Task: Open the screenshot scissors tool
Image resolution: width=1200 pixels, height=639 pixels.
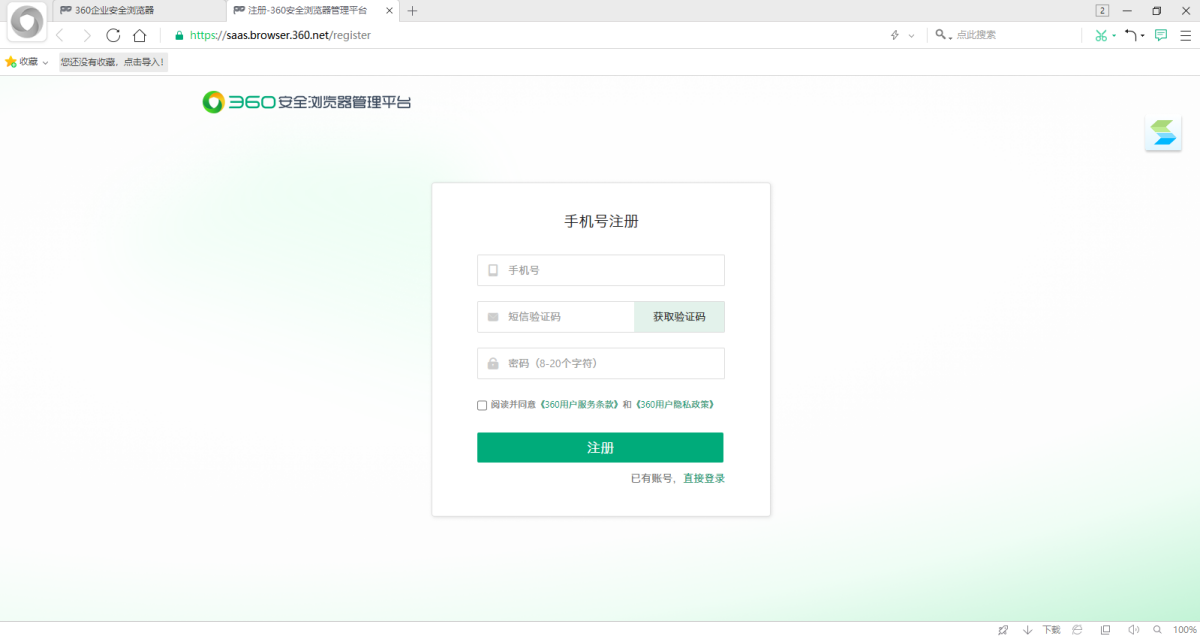Action: [x=1100, y=35]
